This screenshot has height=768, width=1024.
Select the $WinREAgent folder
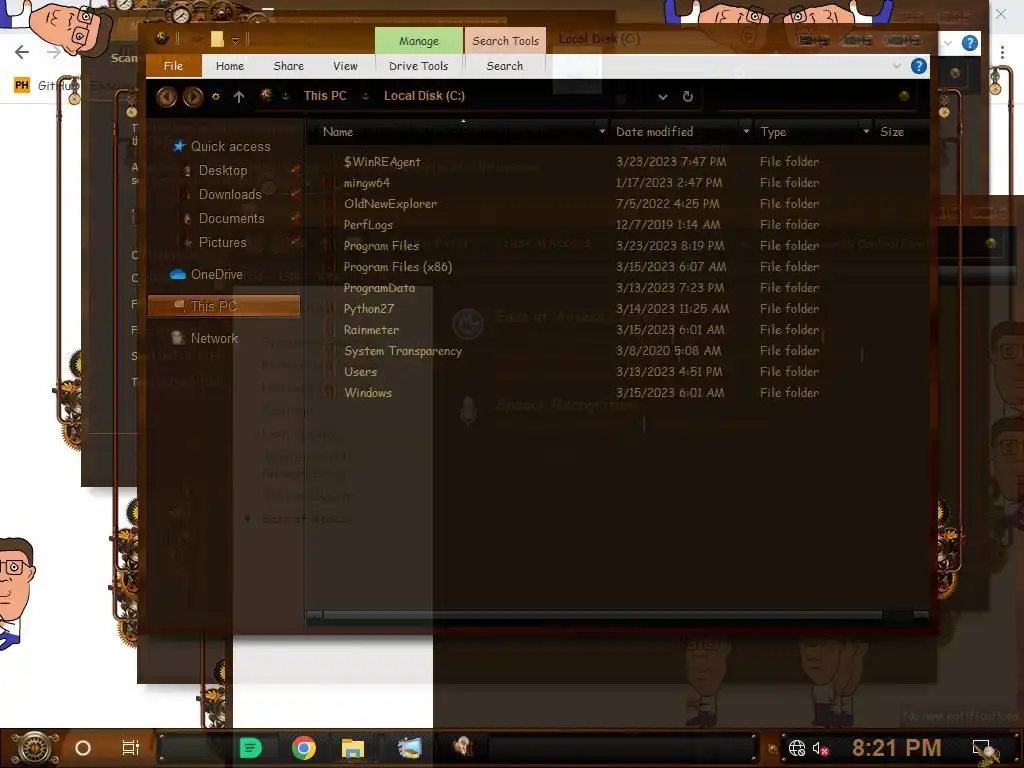tap(382, 162)
